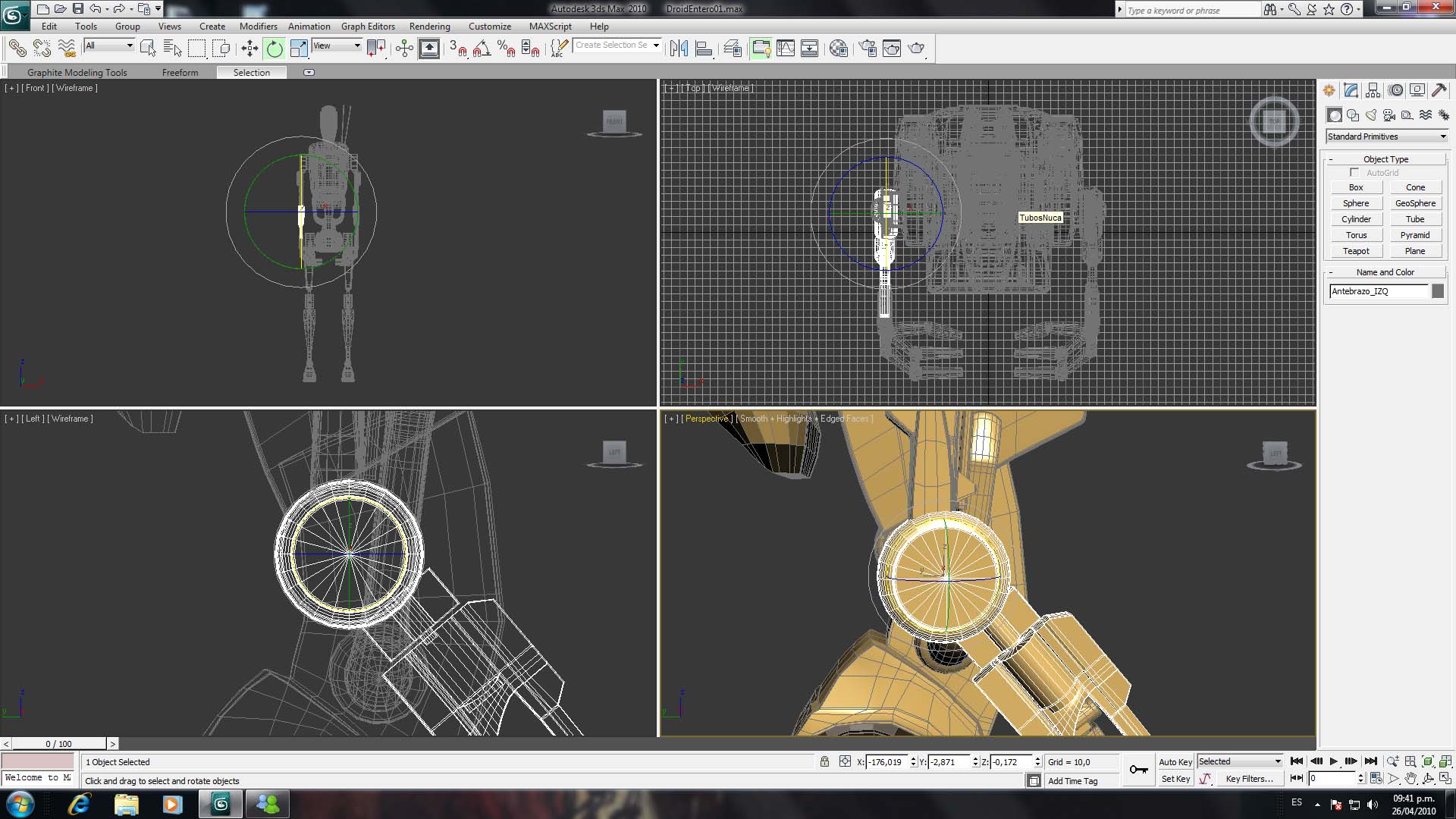Switch to the Modify command panel
The height and width of the screenshot is (819, 1456).
click(x=1351, y=90)
